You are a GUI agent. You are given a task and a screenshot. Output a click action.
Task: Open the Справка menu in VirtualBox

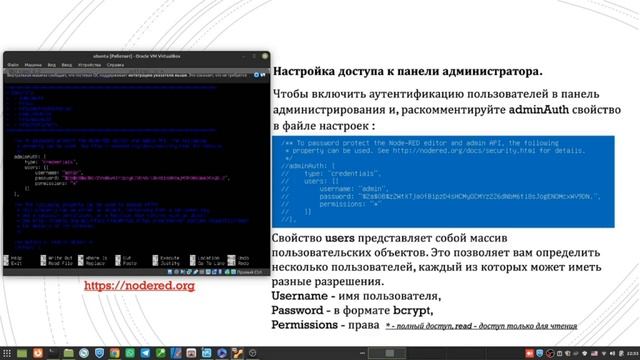click(116, 65)
